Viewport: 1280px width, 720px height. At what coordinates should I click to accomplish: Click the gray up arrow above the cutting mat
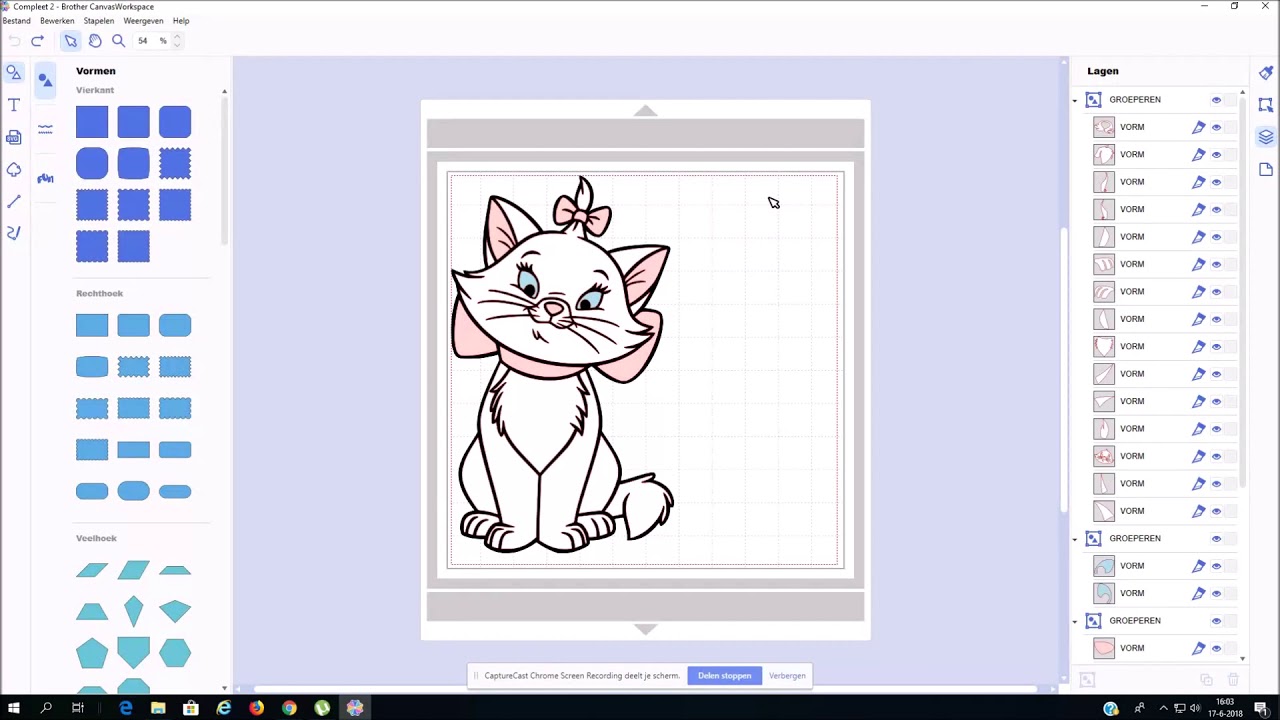(645, 111)
